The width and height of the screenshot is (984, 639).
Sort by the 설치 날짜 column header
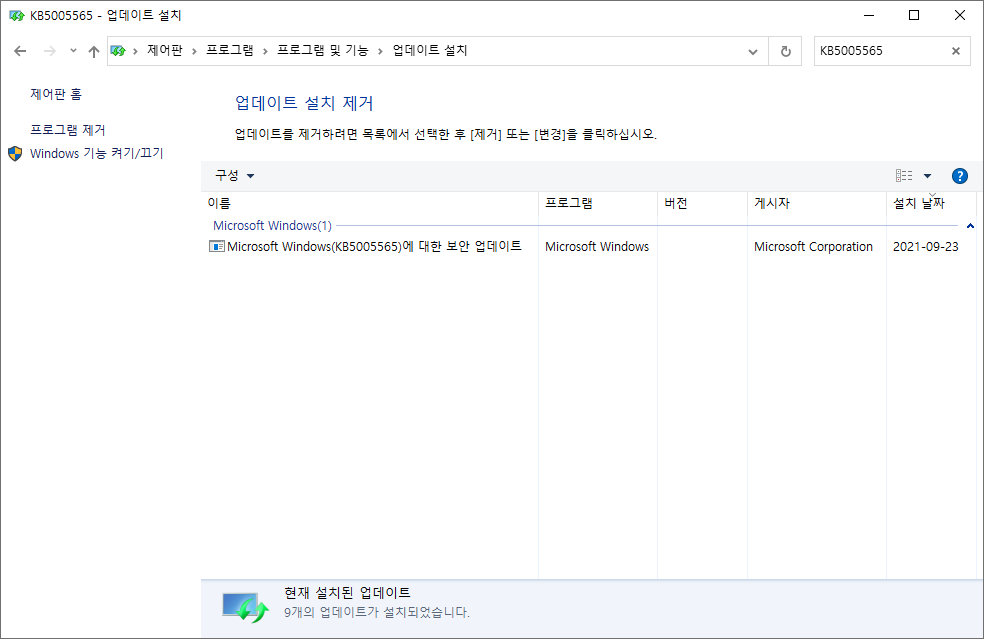[x=931, y=203]
